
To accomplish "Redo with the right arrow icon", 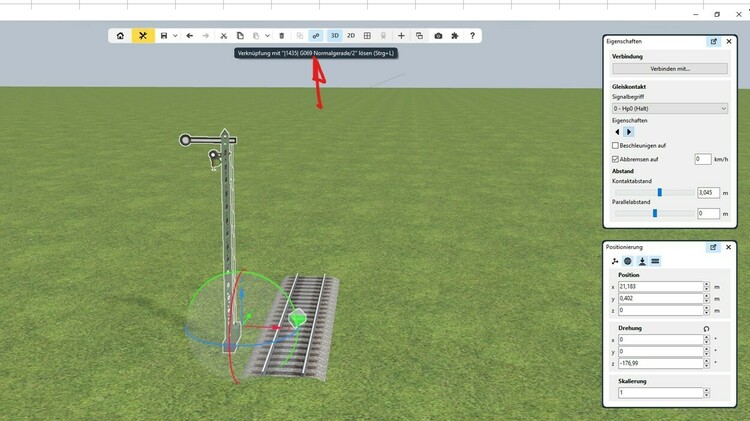I will tap(206, 36).
